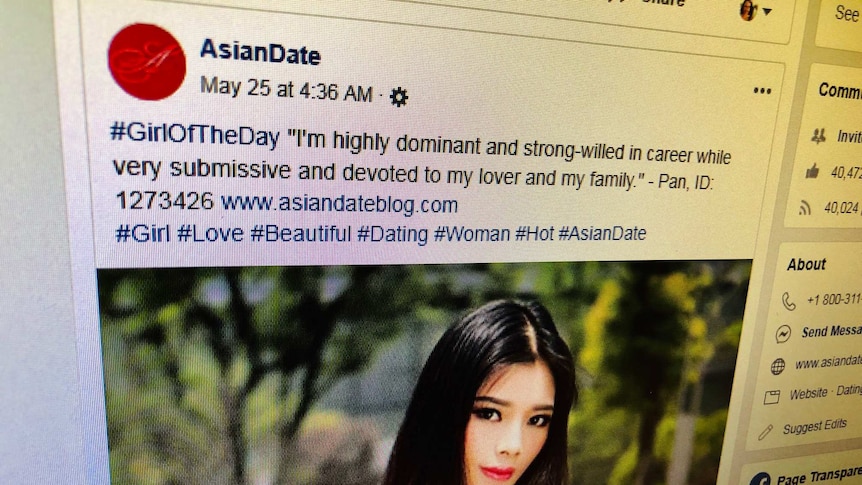Click the followers feed icon
The height and width of the screenshot is (485, 862).
tap(805, 207)
